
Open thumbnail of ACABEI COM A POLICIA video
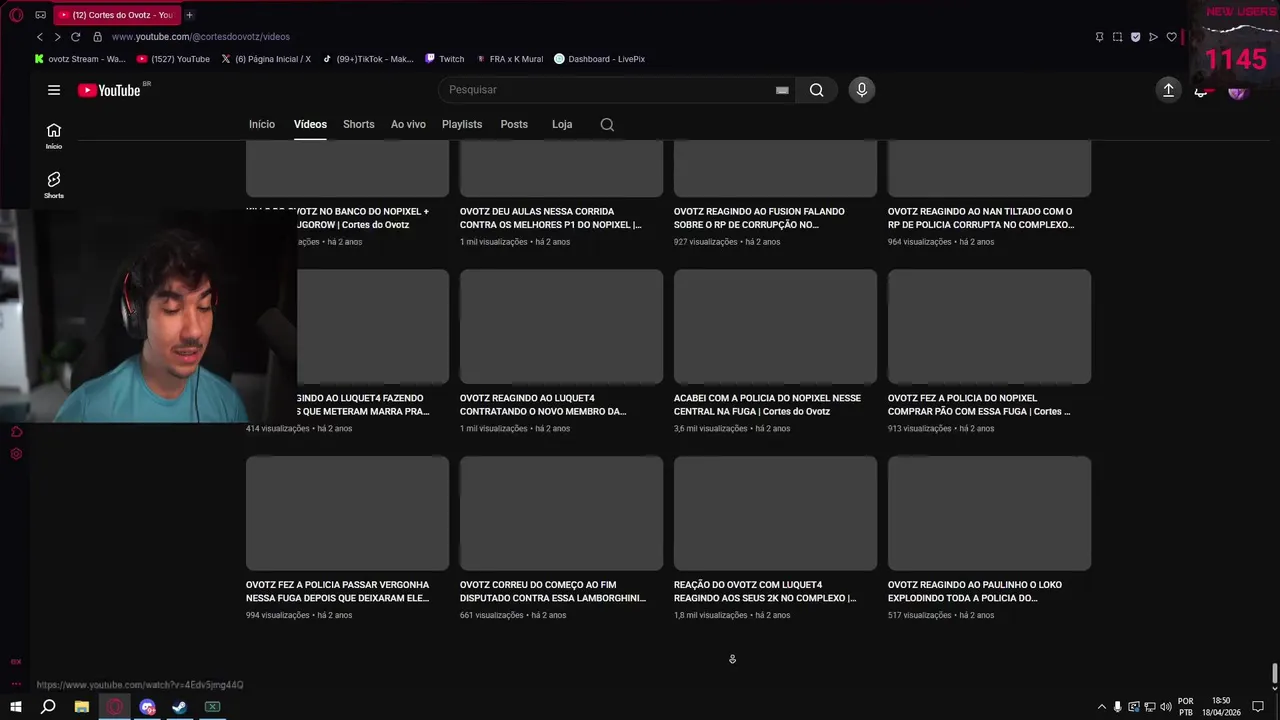(x=775, y=326)
